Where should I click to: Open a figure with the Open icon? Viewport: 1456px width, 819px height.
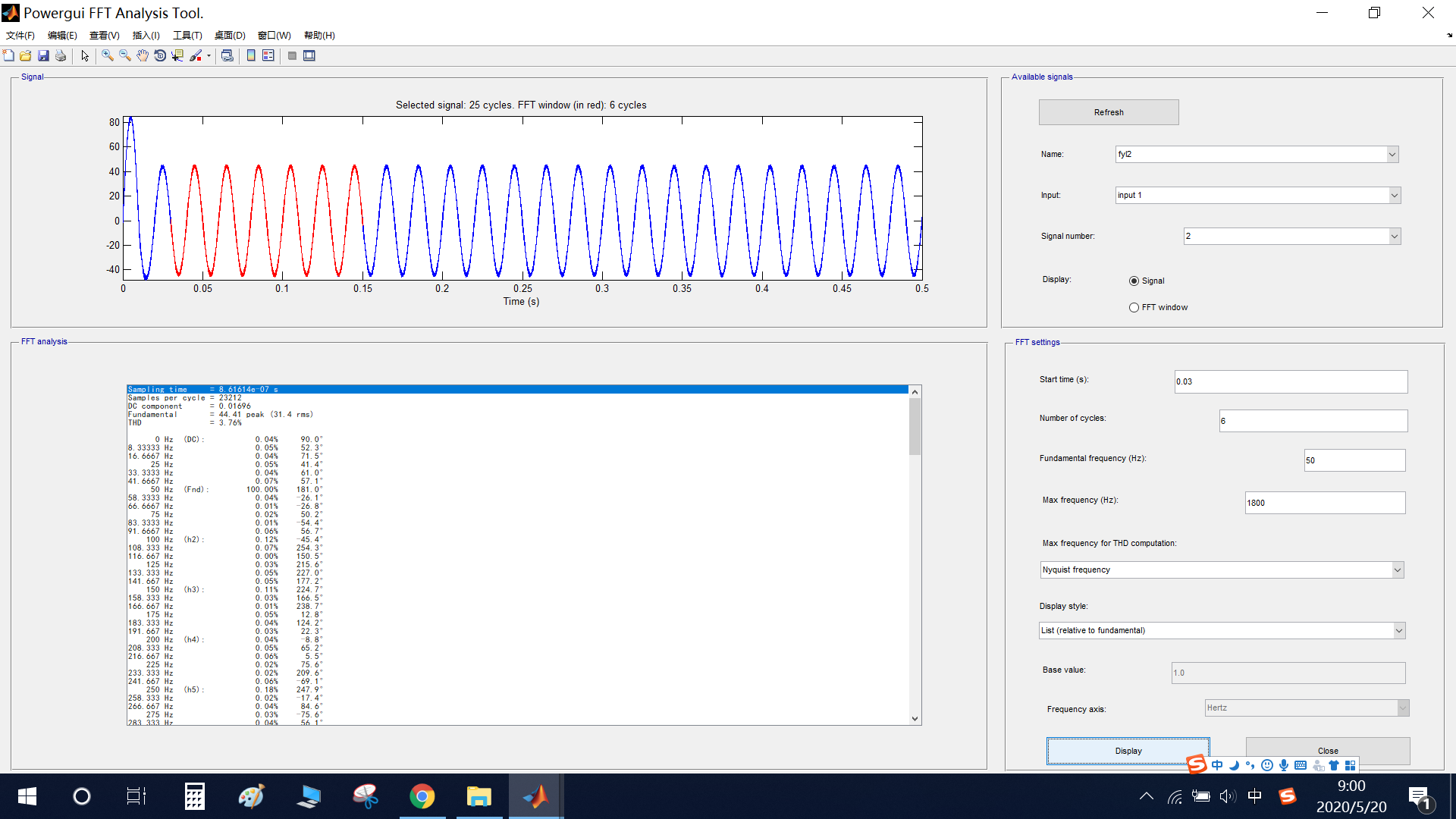(x=26, y=55)
